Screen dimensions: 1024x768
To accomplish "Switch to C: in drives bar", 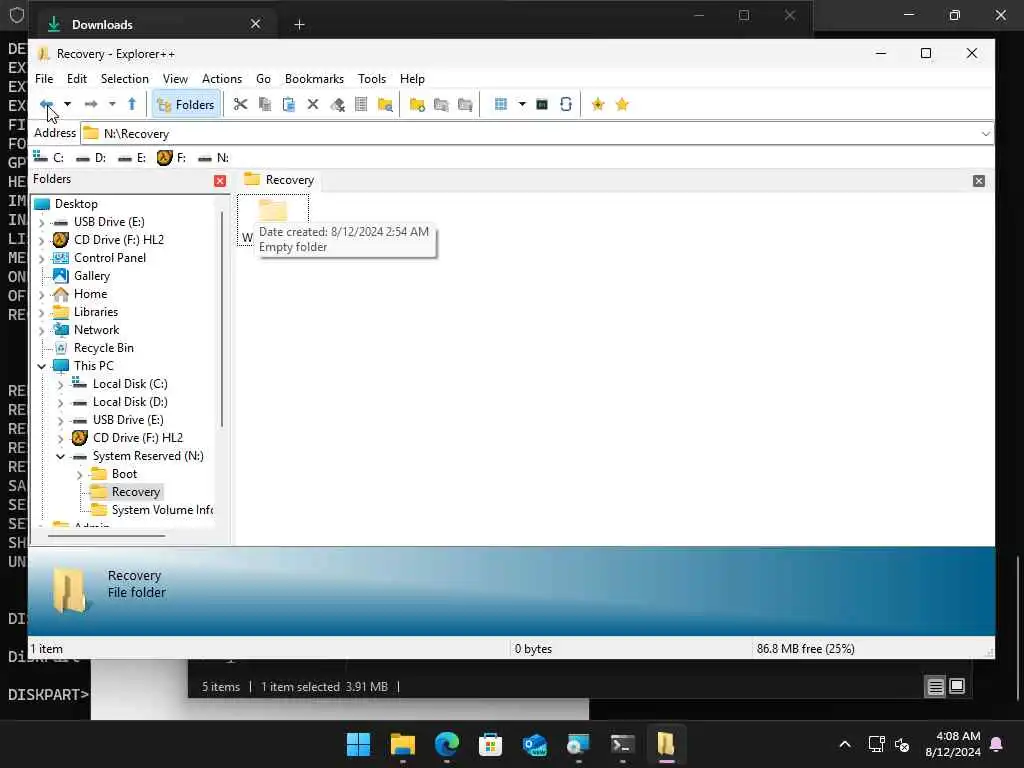I will [49, 157].
